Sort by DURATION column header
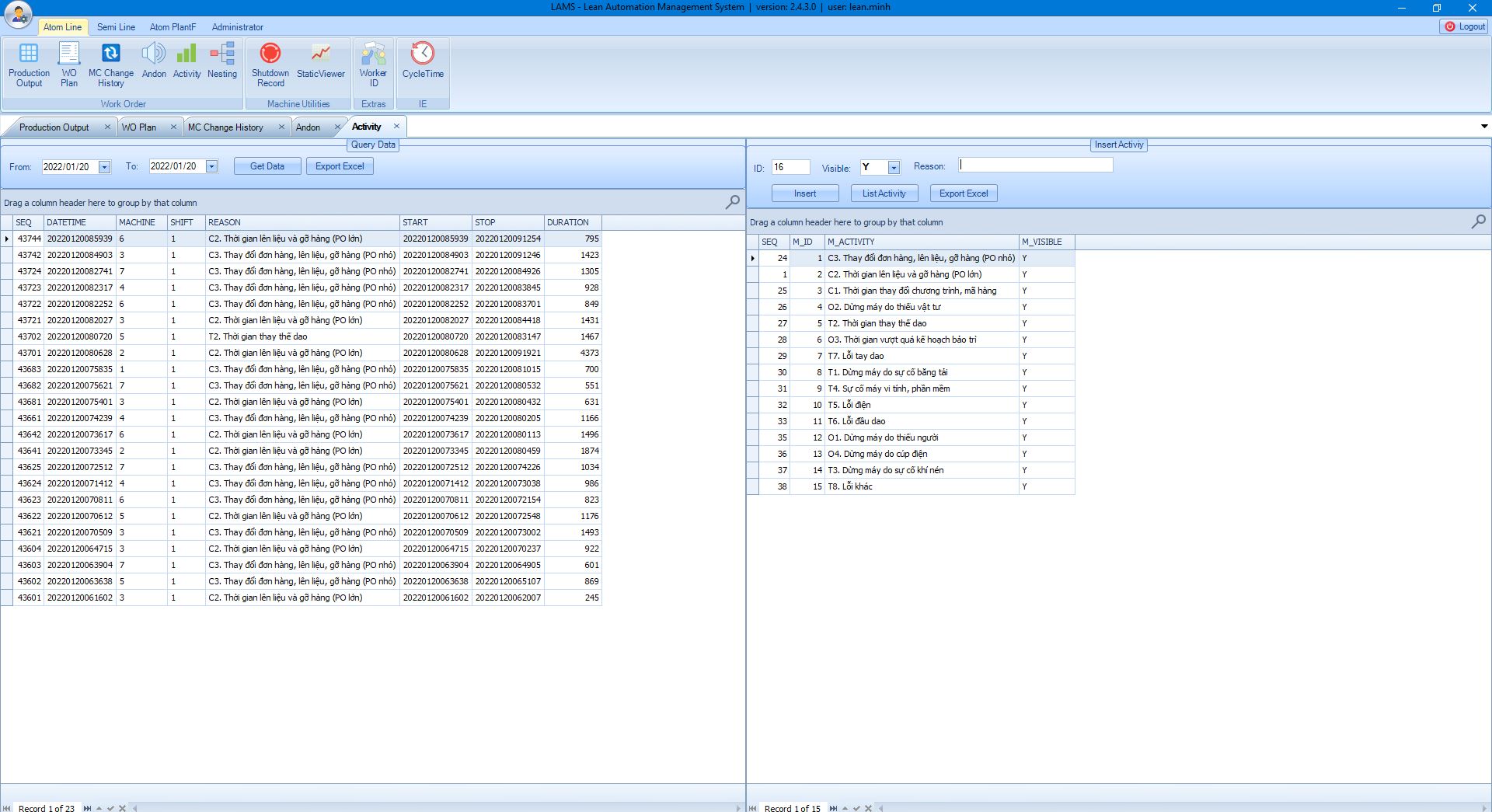 pyautogui.click(x=572, y=222)
